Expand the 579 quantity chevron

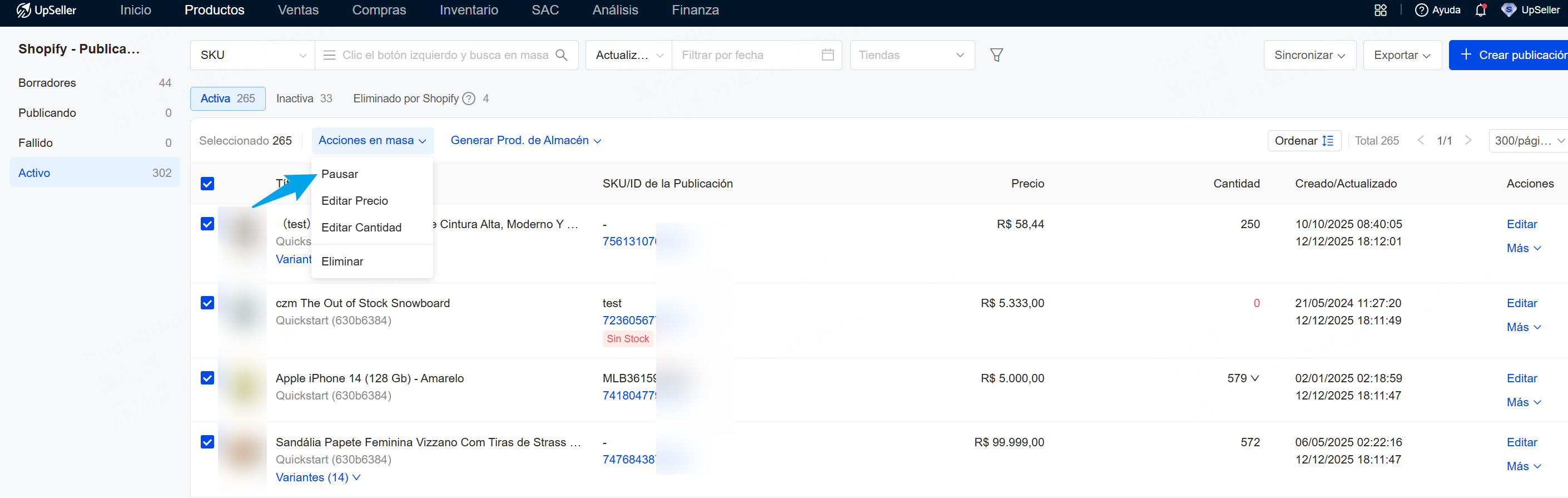coord(1254,379)
